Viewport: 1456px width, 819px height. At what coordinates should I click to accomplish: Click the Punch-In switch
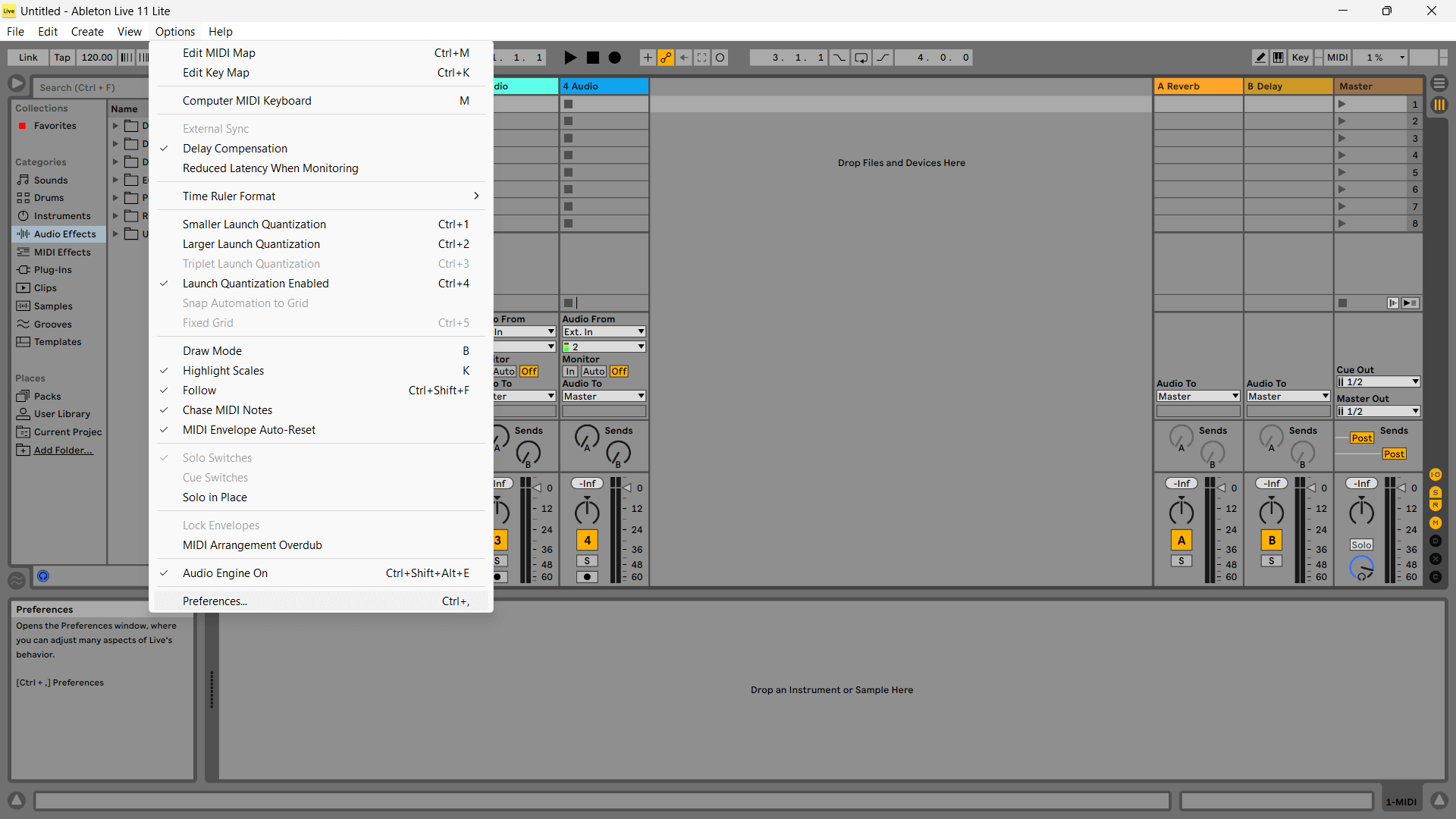(839, 58)
